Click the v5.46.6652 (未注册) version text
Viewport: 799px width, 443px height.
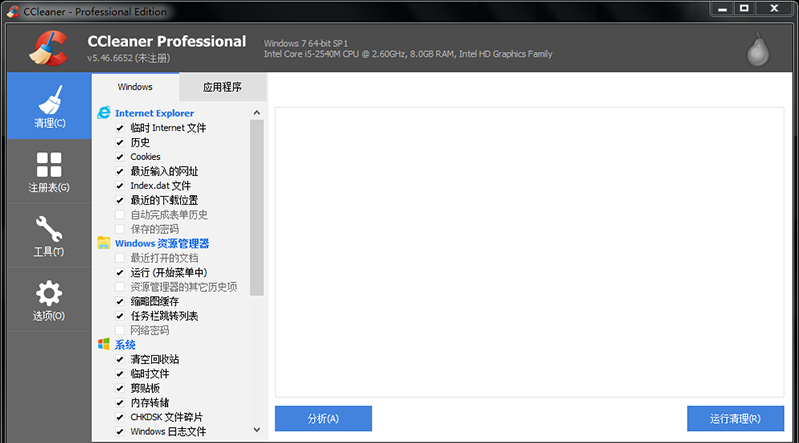(x=128, y=58)
